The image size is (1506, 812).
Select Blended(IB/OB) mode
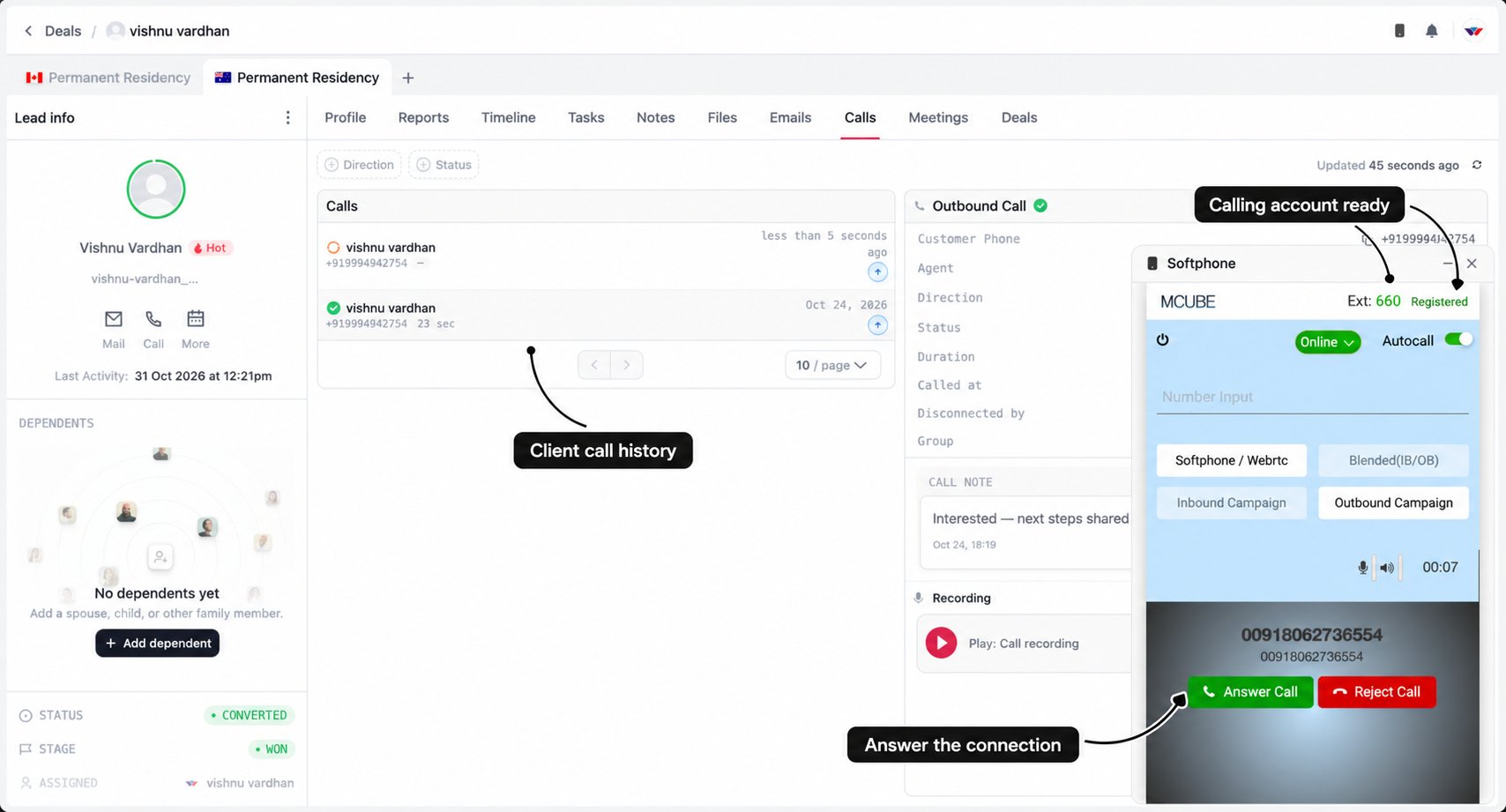1393,460
